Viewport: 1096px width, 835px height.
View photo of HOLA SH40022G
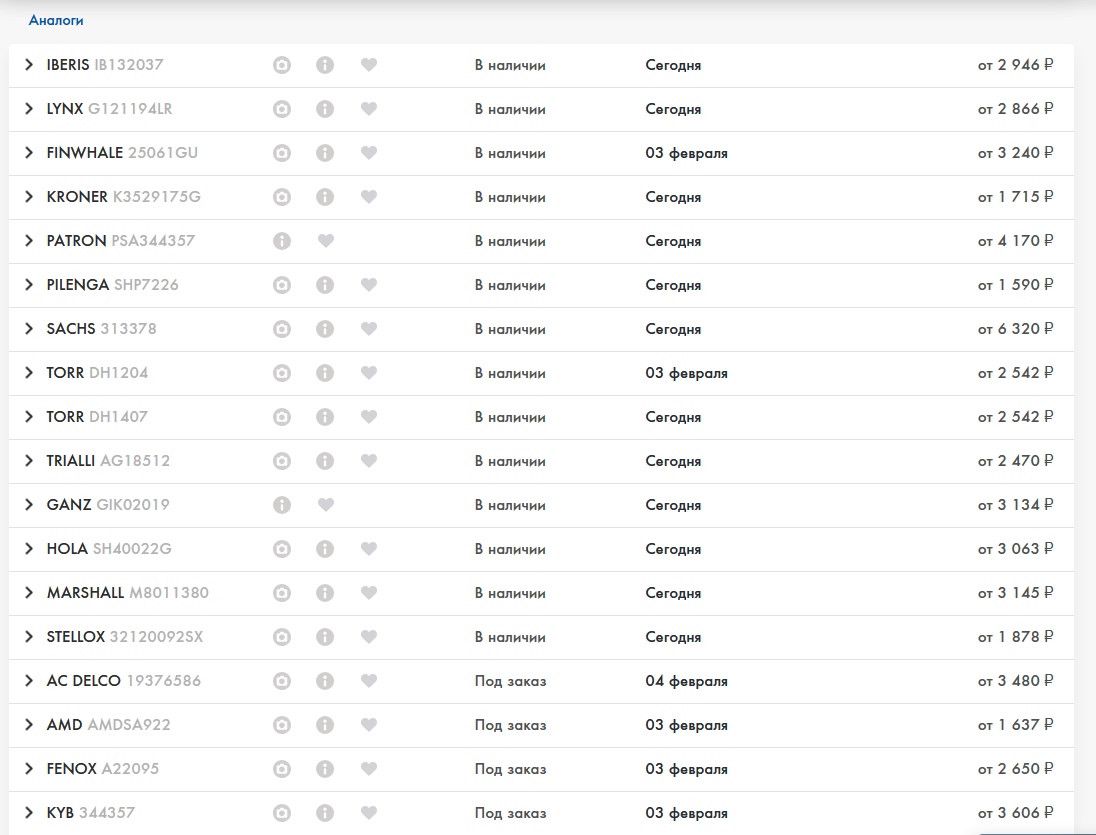point(282,549)
